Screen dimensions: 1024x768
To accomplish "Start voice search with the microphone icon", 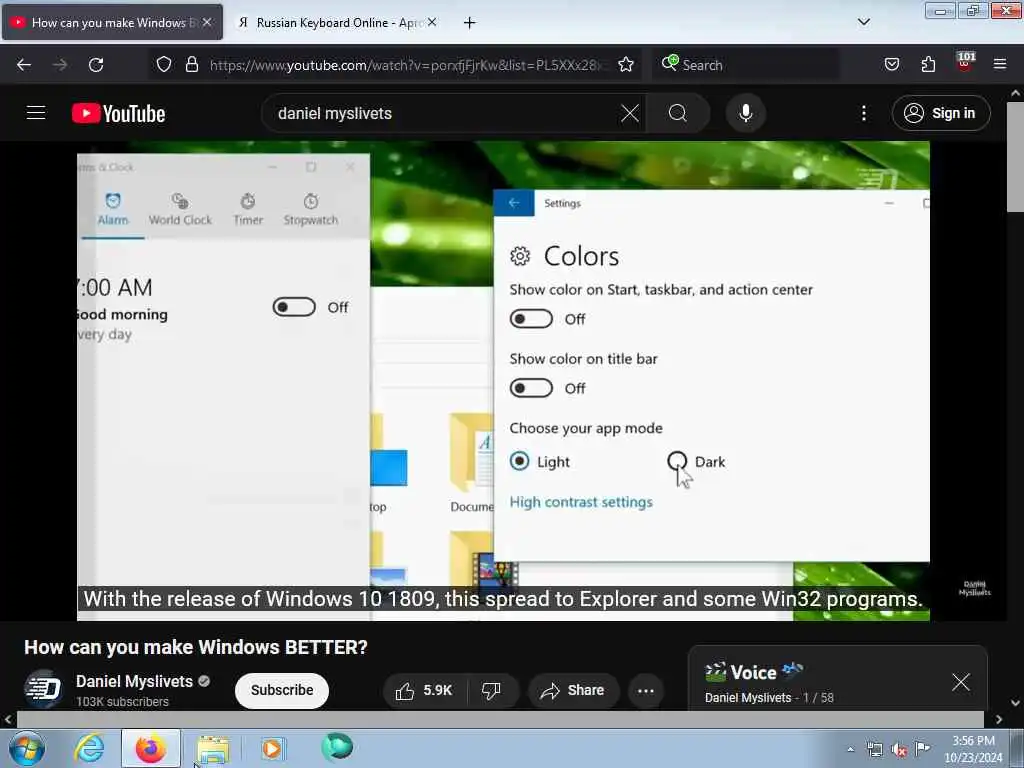I will point(745,113).
